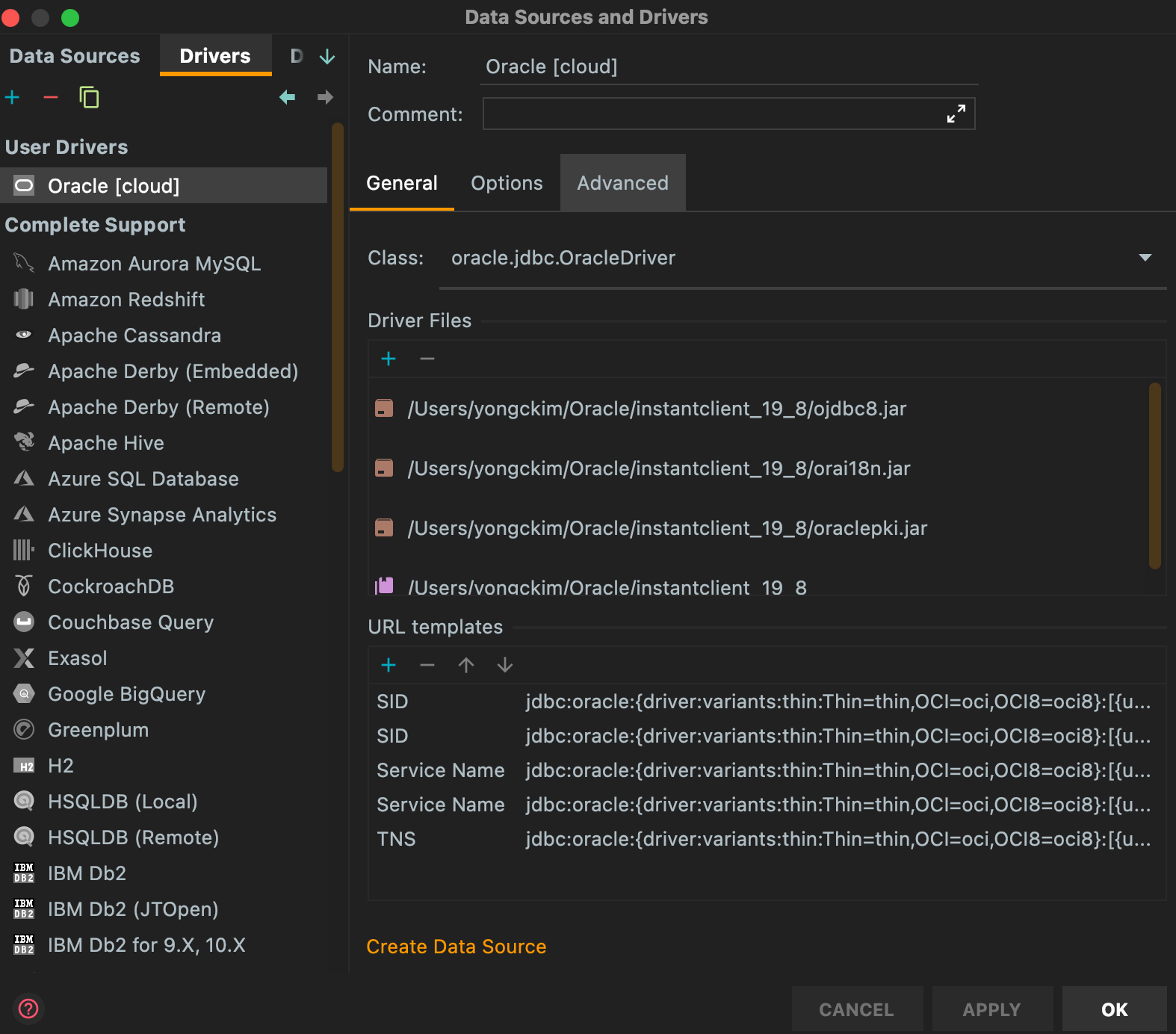Move URL template up

point(466,665)
